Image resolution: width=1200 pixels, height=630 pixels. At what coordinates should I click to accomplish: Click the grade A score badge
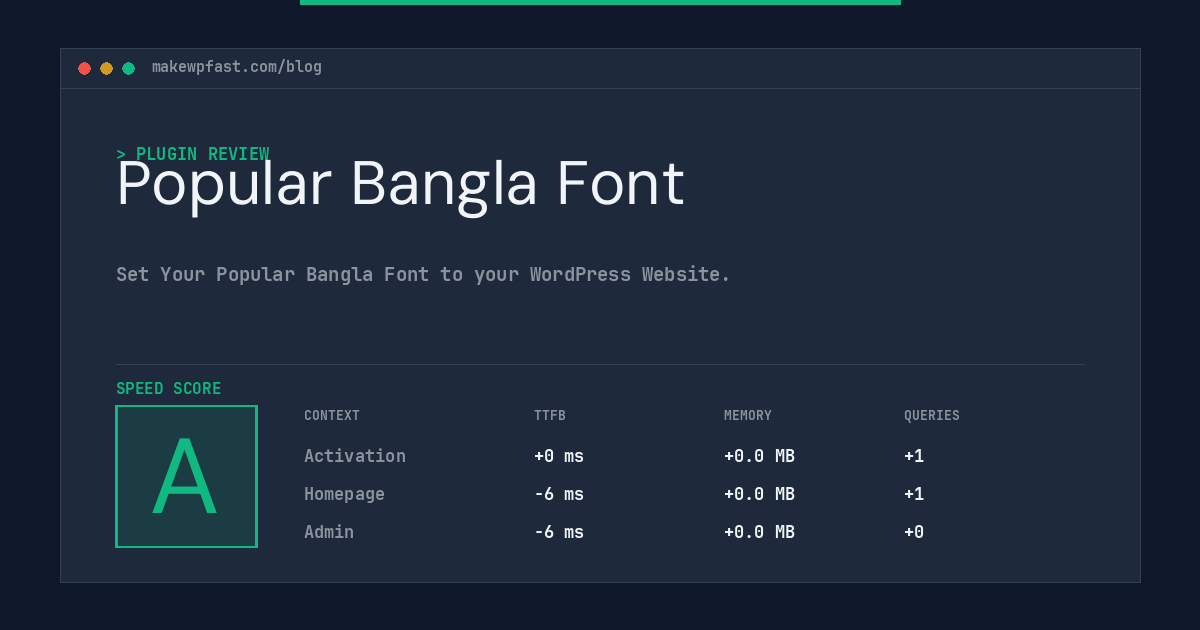(x=186, y=476)
